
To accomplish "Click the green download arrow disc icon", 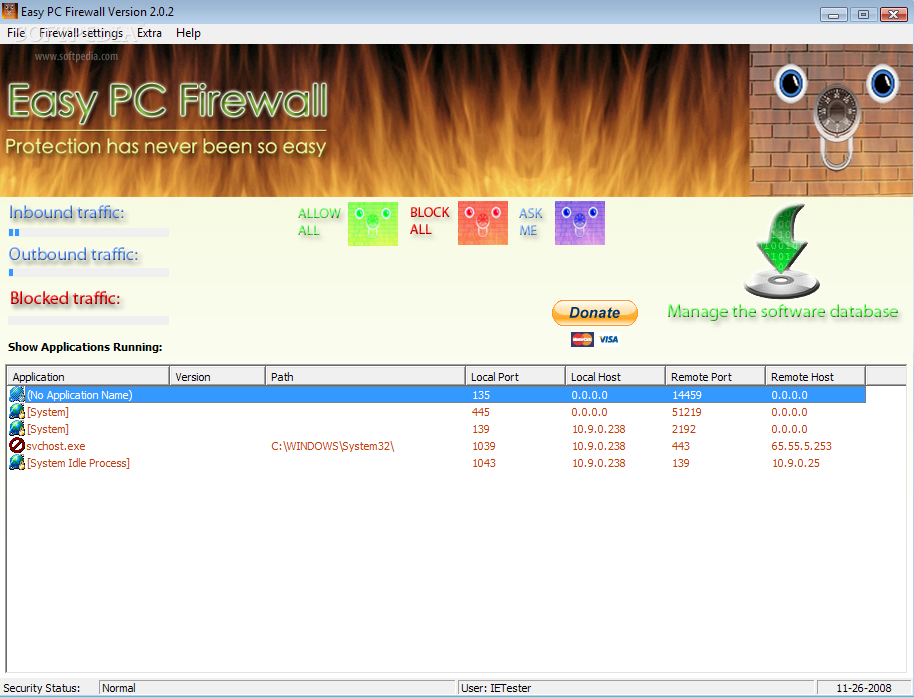I will (x=782, y=251).
